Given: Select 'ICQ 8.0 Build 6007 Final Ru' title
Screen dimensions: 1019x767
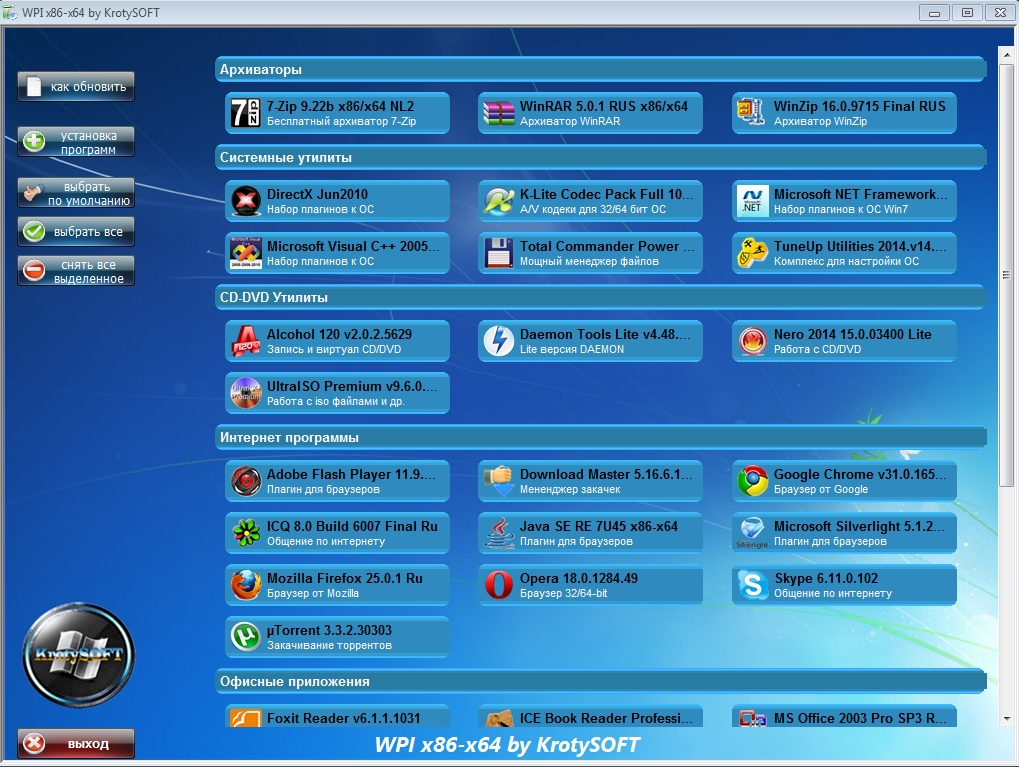Looking at the screenshot, I should pos(352,526).
